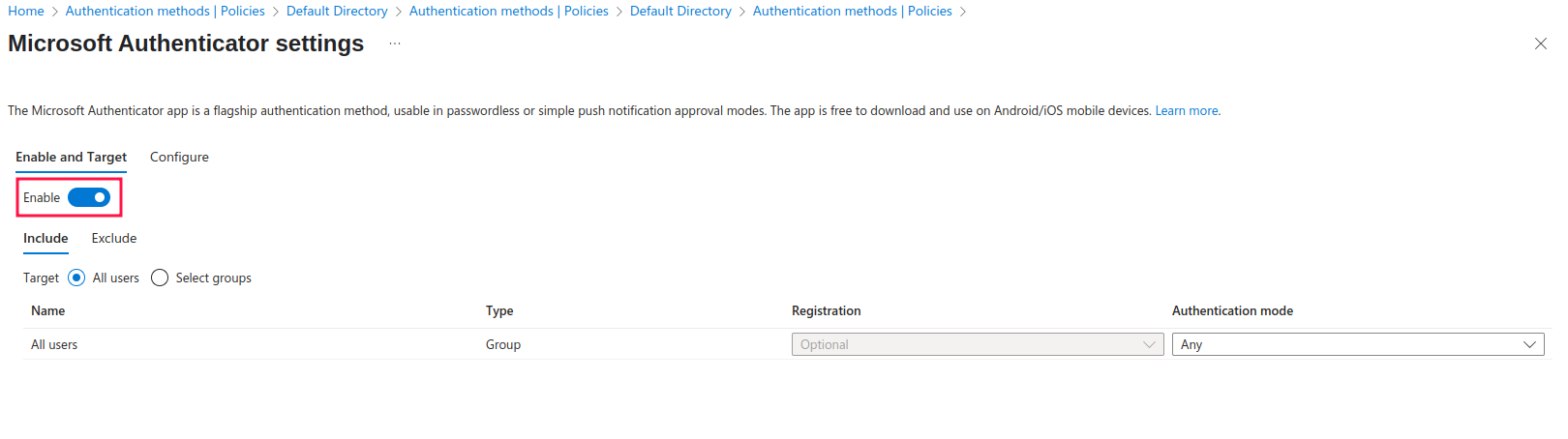Switch to the Configure tab
Viewport: 1568px width, 439px height.
179,157
